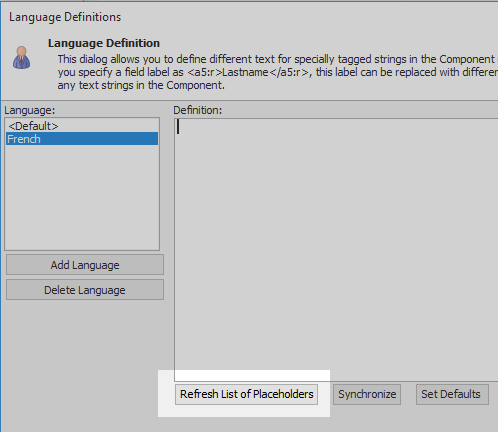Screen dimensions: 498x432
Task: Click the Set Defaults button
Action: click(452, 394)
